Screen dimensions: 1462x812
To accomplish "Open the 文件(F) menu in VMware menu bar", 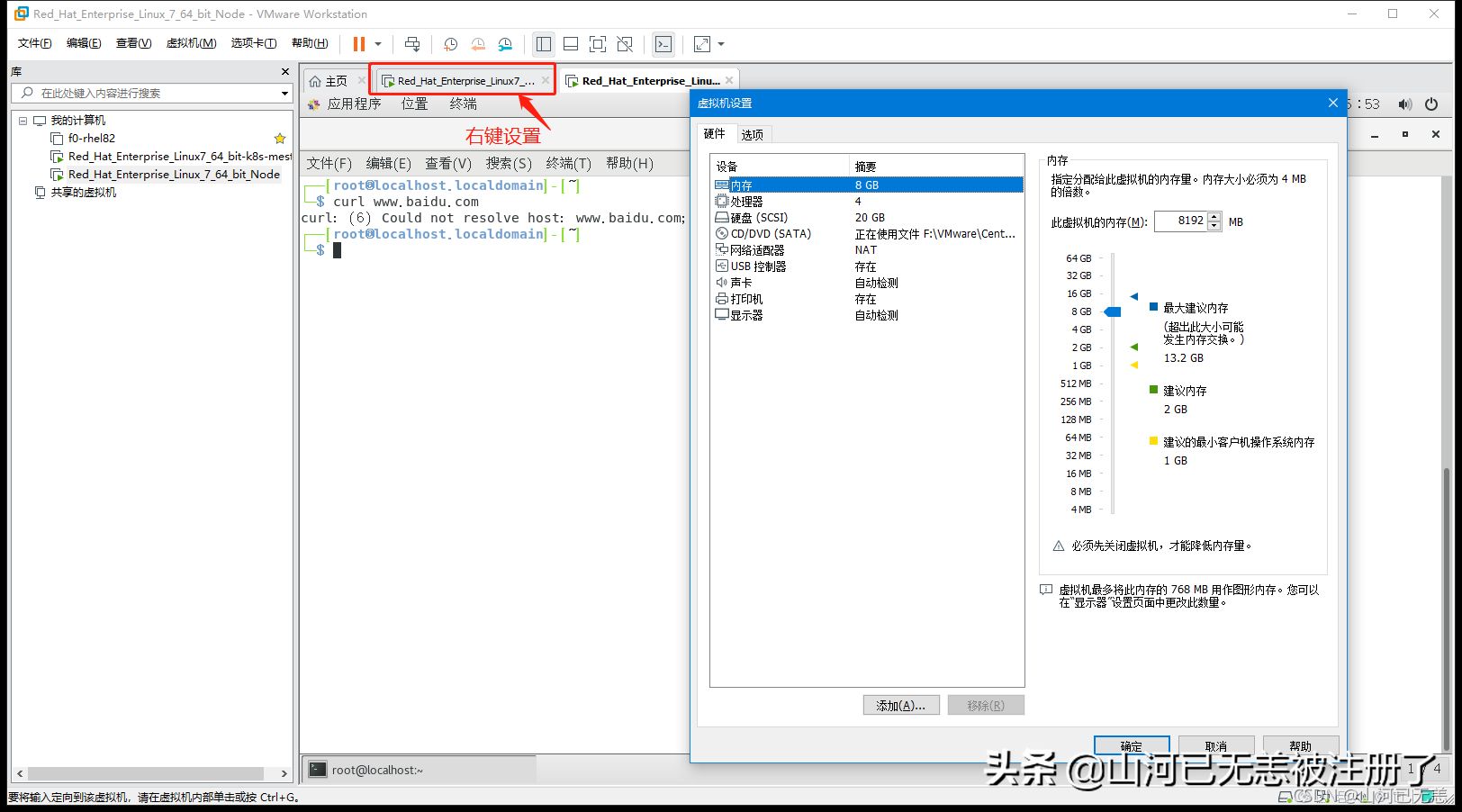I will click(x=34, y=43).
